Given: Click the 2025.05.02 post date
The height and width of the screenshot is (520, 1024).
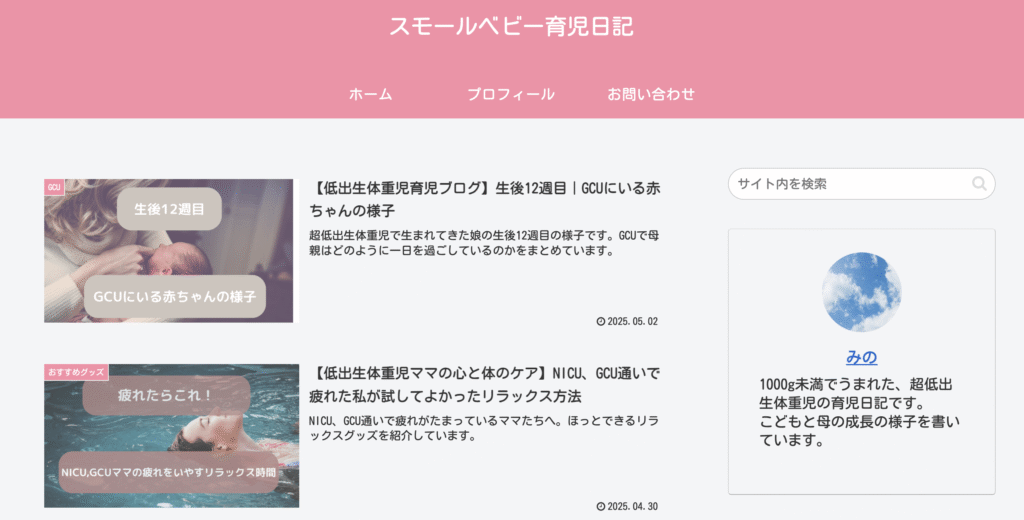Looking at the screenshot, I should coord(632,321).
